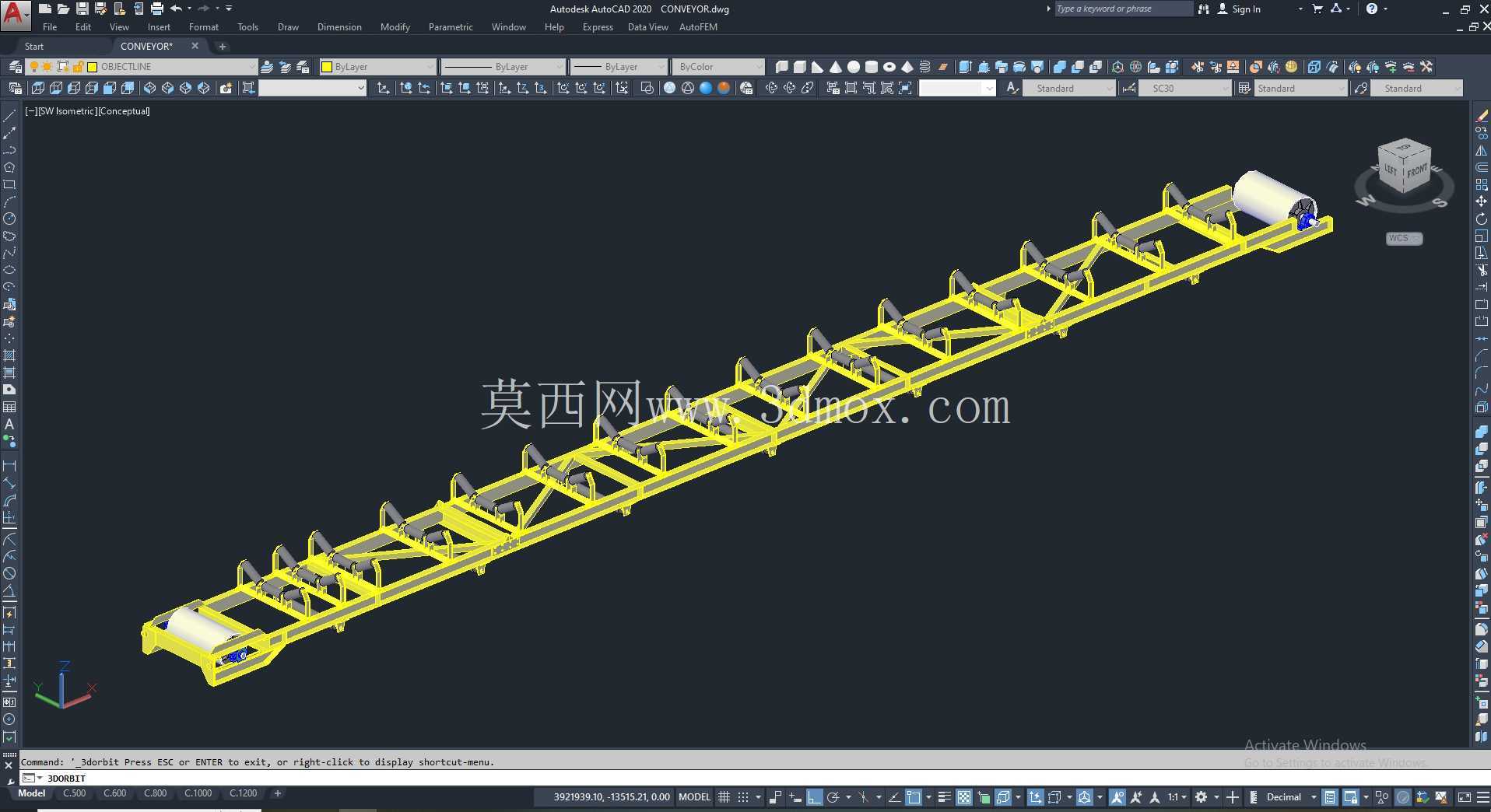Toggle Clean Screen in status bar
Screen dimensions: 1491x812
1464,796
